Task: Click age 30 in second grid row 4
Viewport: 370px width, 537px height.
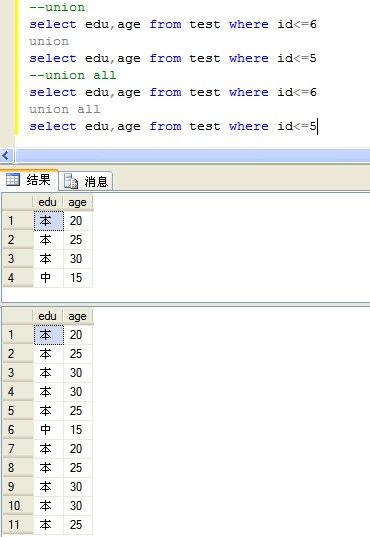Action: pyautogui.click(x=78, y=391)
